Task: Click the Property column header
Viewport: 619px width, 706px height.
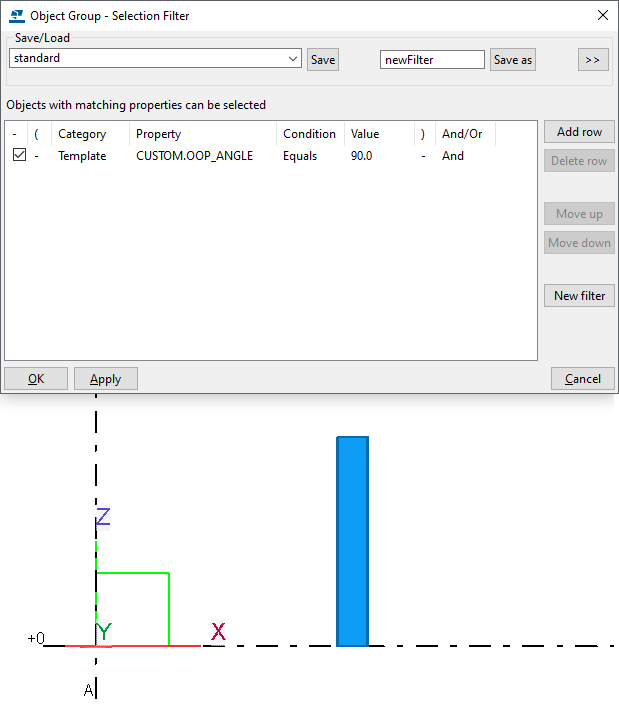Action: 159,134
